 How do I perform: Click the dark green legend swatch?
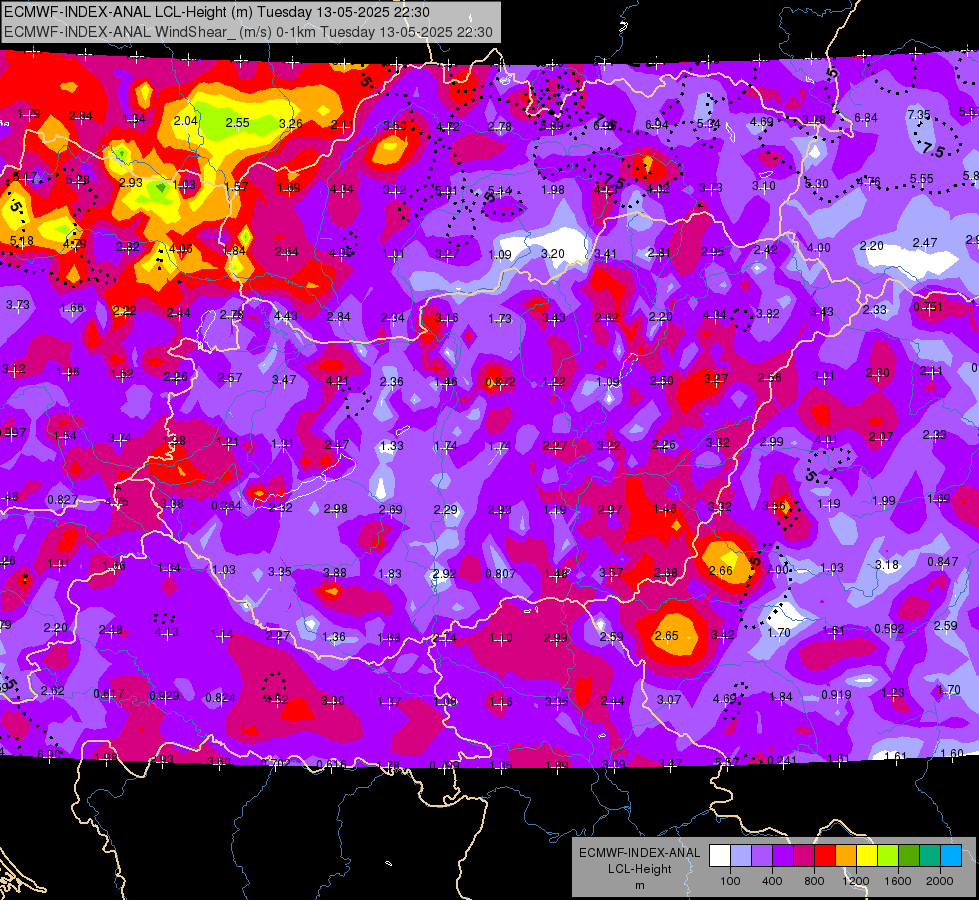pyautogui.click(x=908, y=855)
